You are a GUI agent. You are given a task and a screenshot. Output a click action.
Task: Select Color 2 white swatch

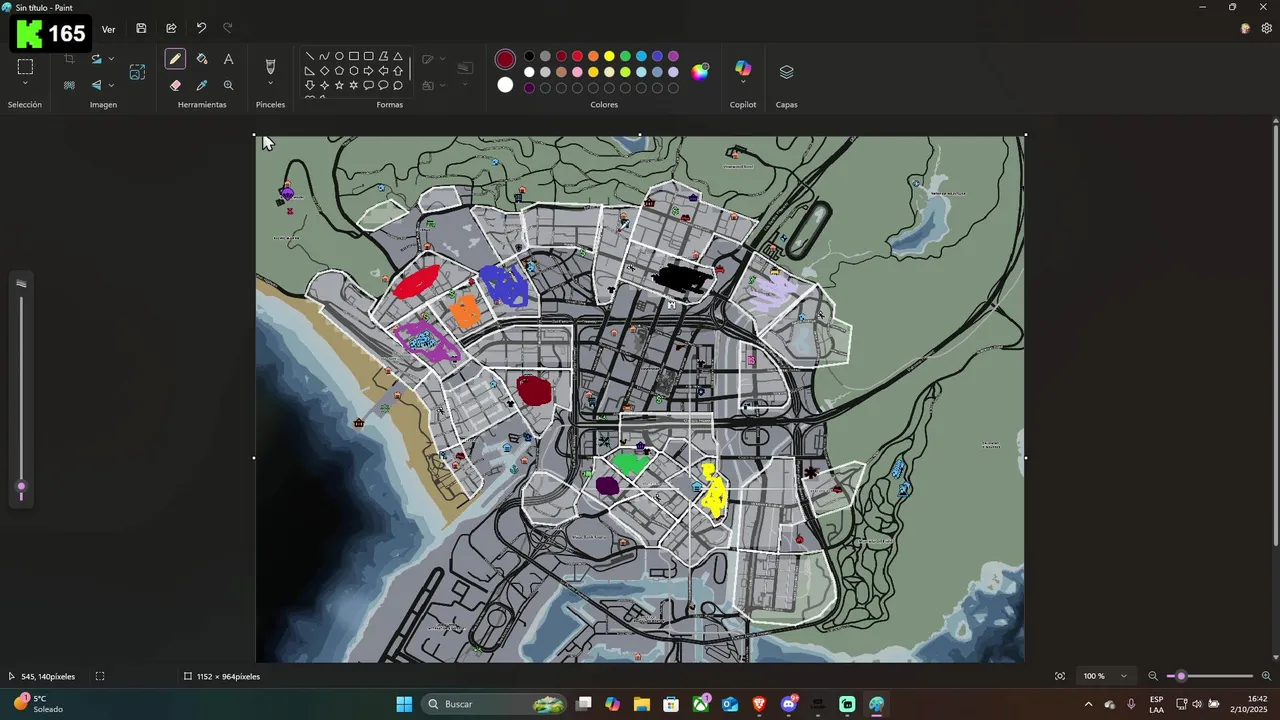click(x=505, y=85)
